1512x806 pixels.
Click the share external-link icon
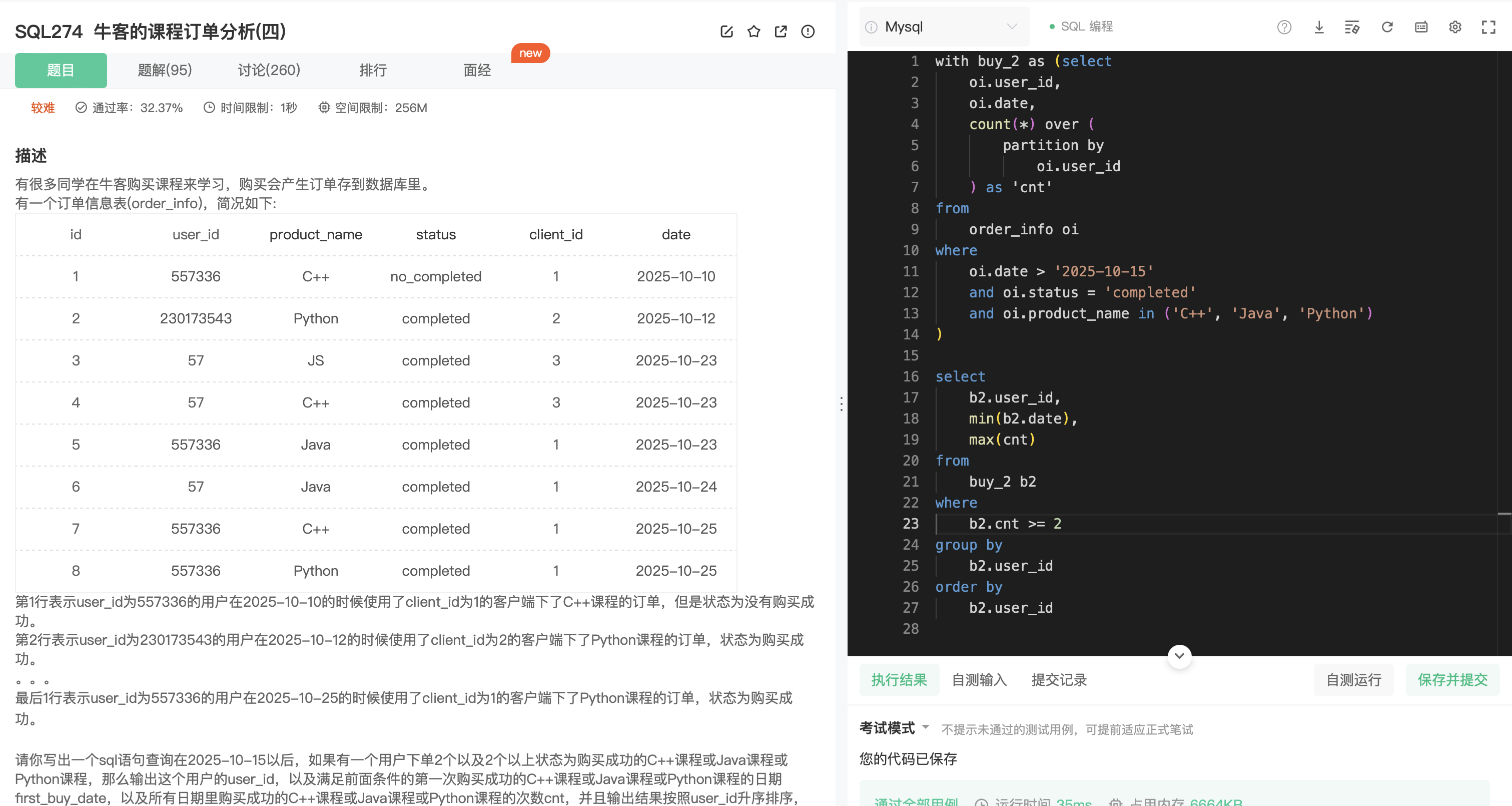[x=781, y=32]
